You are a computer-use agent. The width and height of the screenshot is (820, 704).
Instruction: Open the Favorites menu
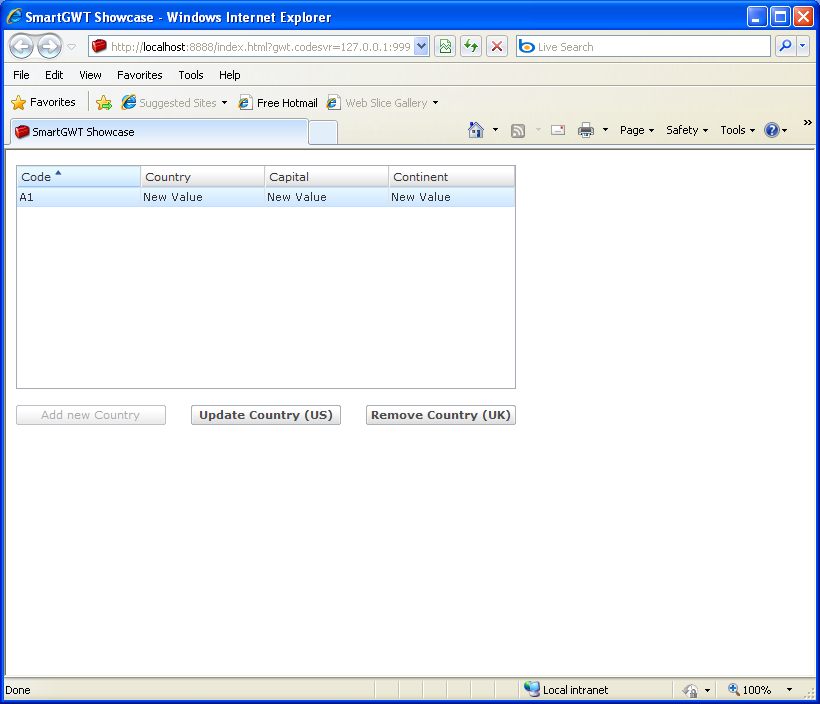140,75
